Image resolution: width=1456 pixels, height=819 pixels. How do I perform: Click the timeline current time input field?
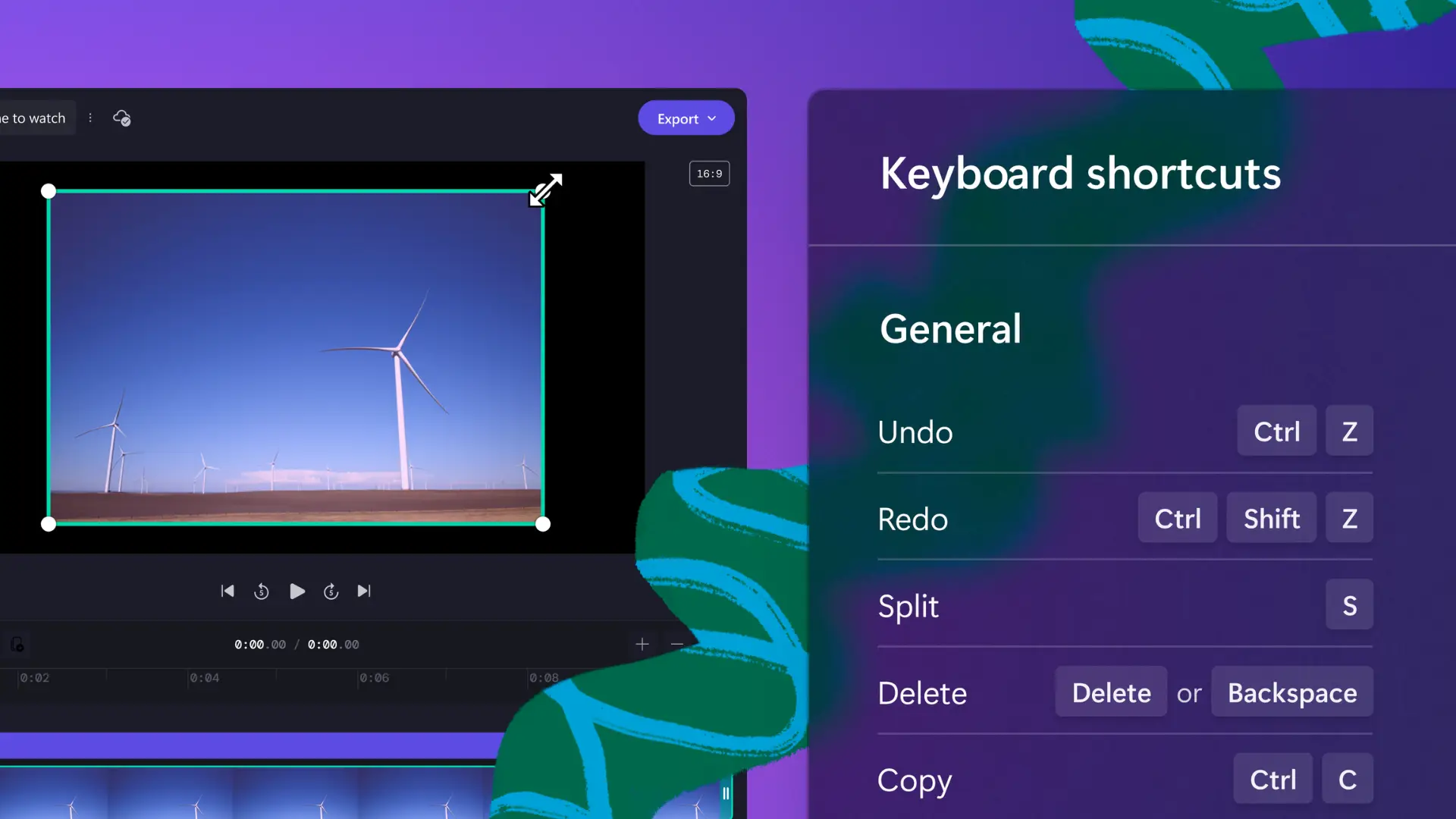(258, 644)
